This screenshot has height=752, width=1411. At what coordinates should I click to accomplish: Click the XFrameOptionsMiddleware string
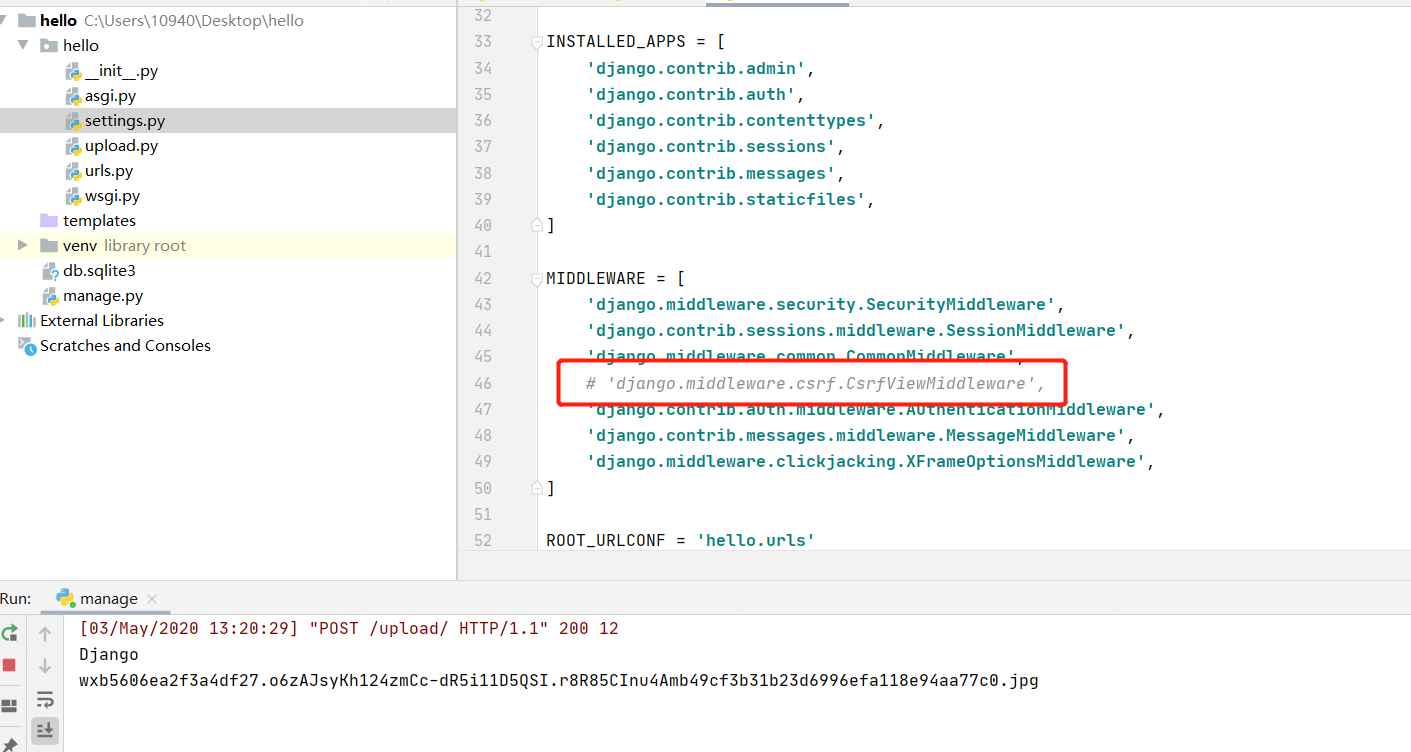coord(865,461)
